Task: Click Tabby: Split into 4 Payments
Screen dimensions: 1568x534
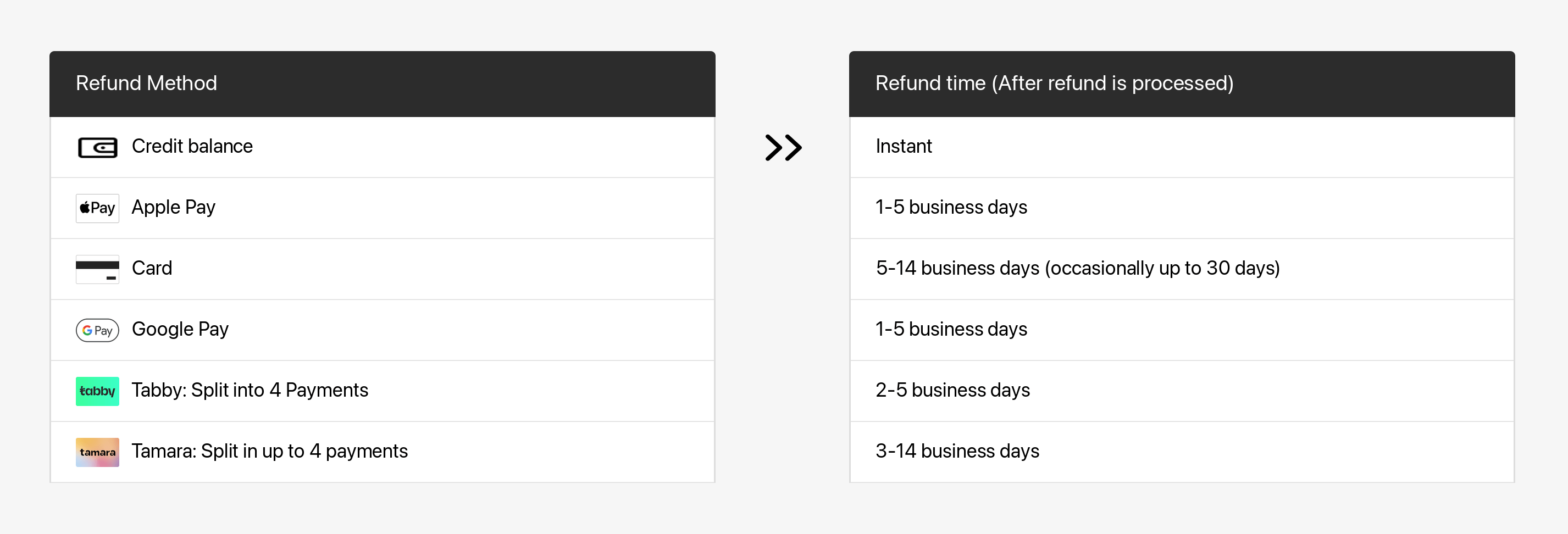Action: click(250, 390)
